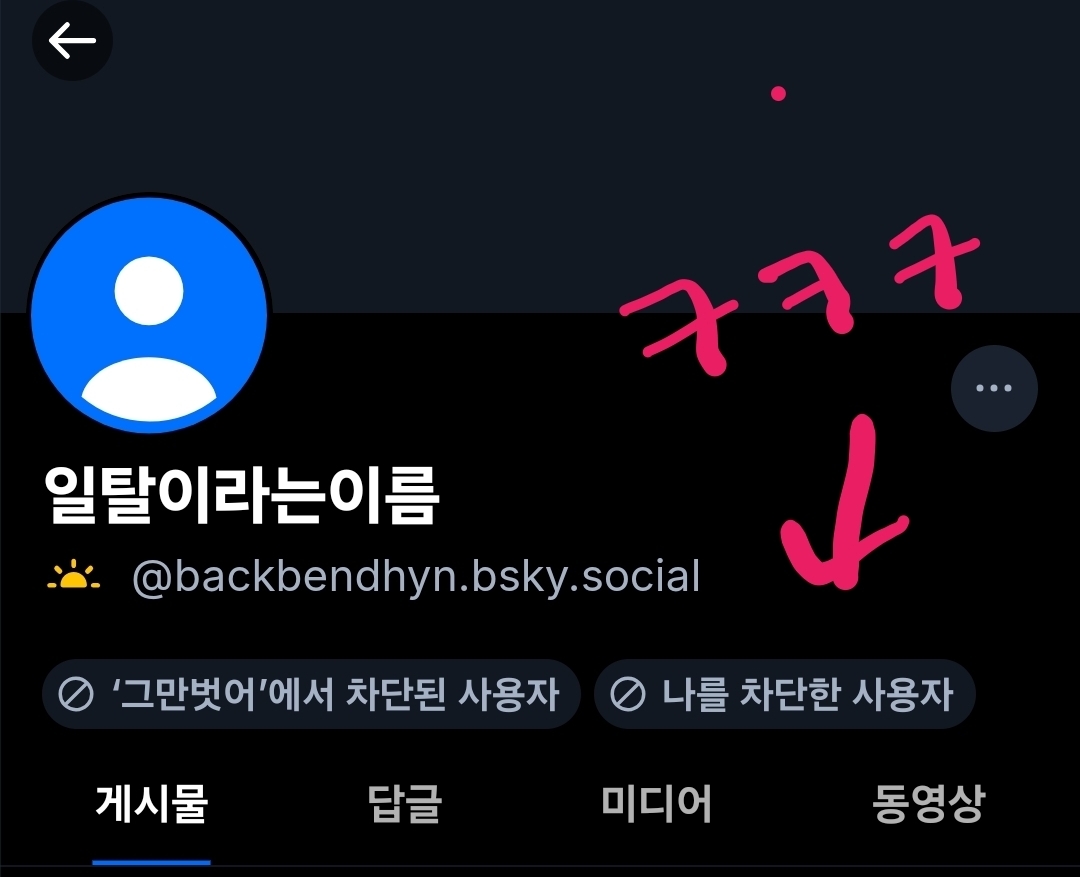Open the 나를 차단한 사용자 label
The height and width of the screenshot is (877, 1080).
785,694
